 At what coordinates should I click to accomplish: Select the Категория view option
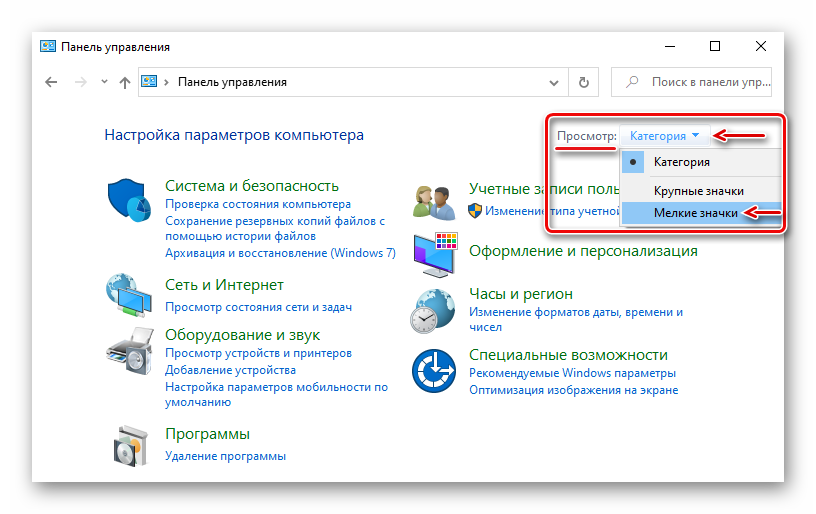pyautogui.click(x=700, y=162)
